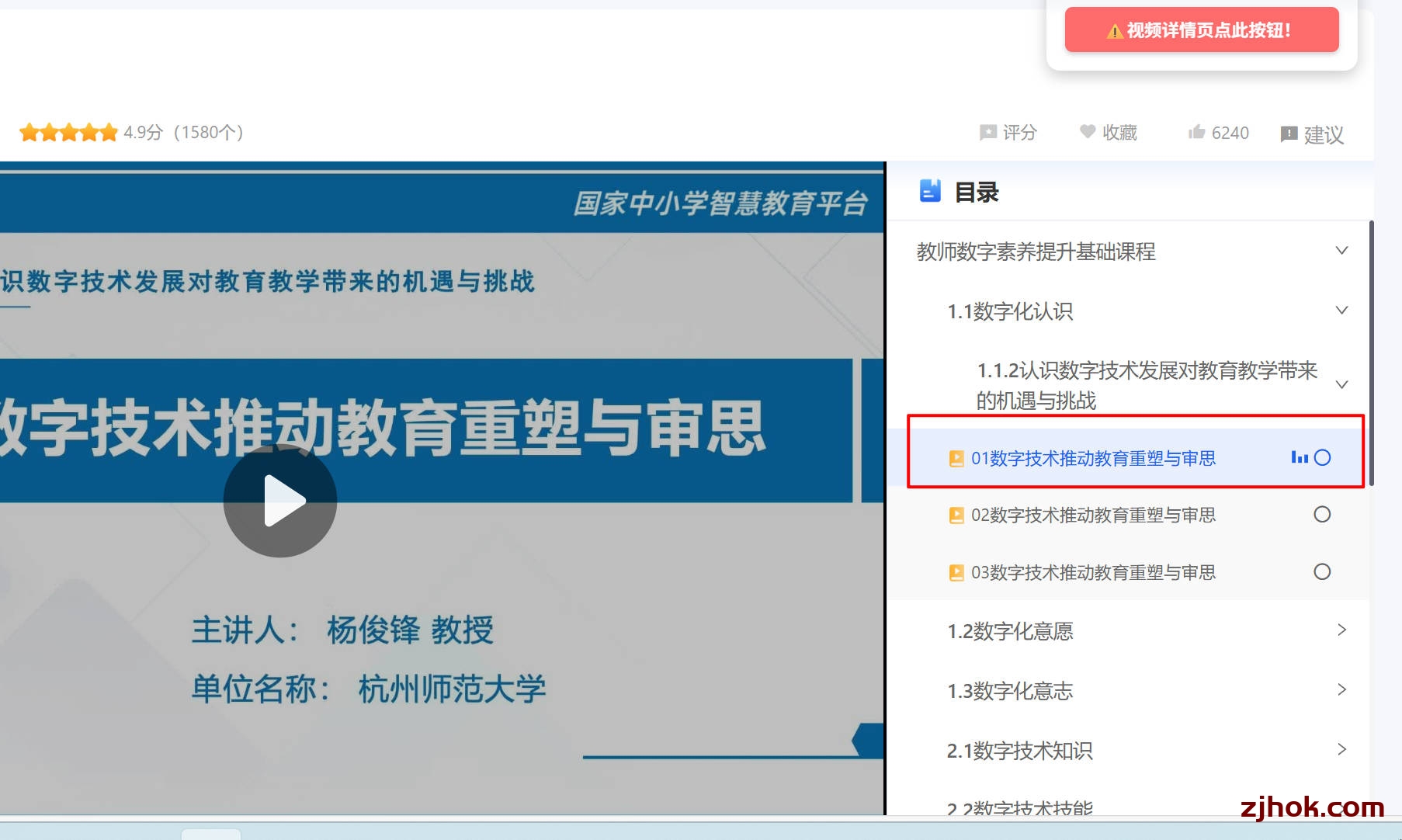Viewport: 1402px width, 840px height.
Task: Click the catalog panel vertical scrollbar
Action: pos(1372,353)
